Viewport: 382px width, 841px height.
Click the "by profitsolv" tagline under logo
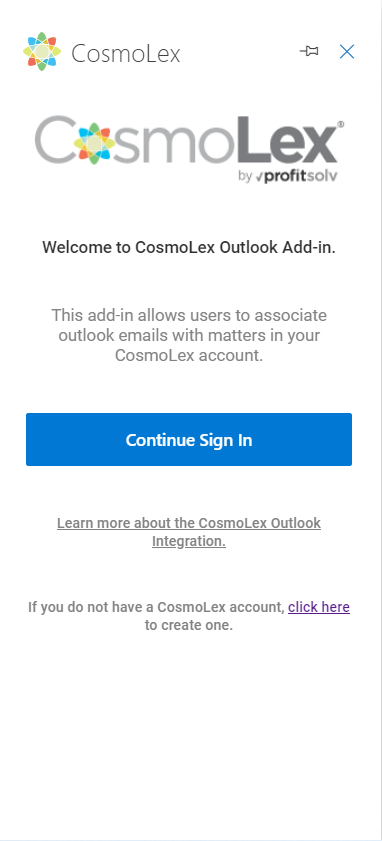[x=288, y=176]
